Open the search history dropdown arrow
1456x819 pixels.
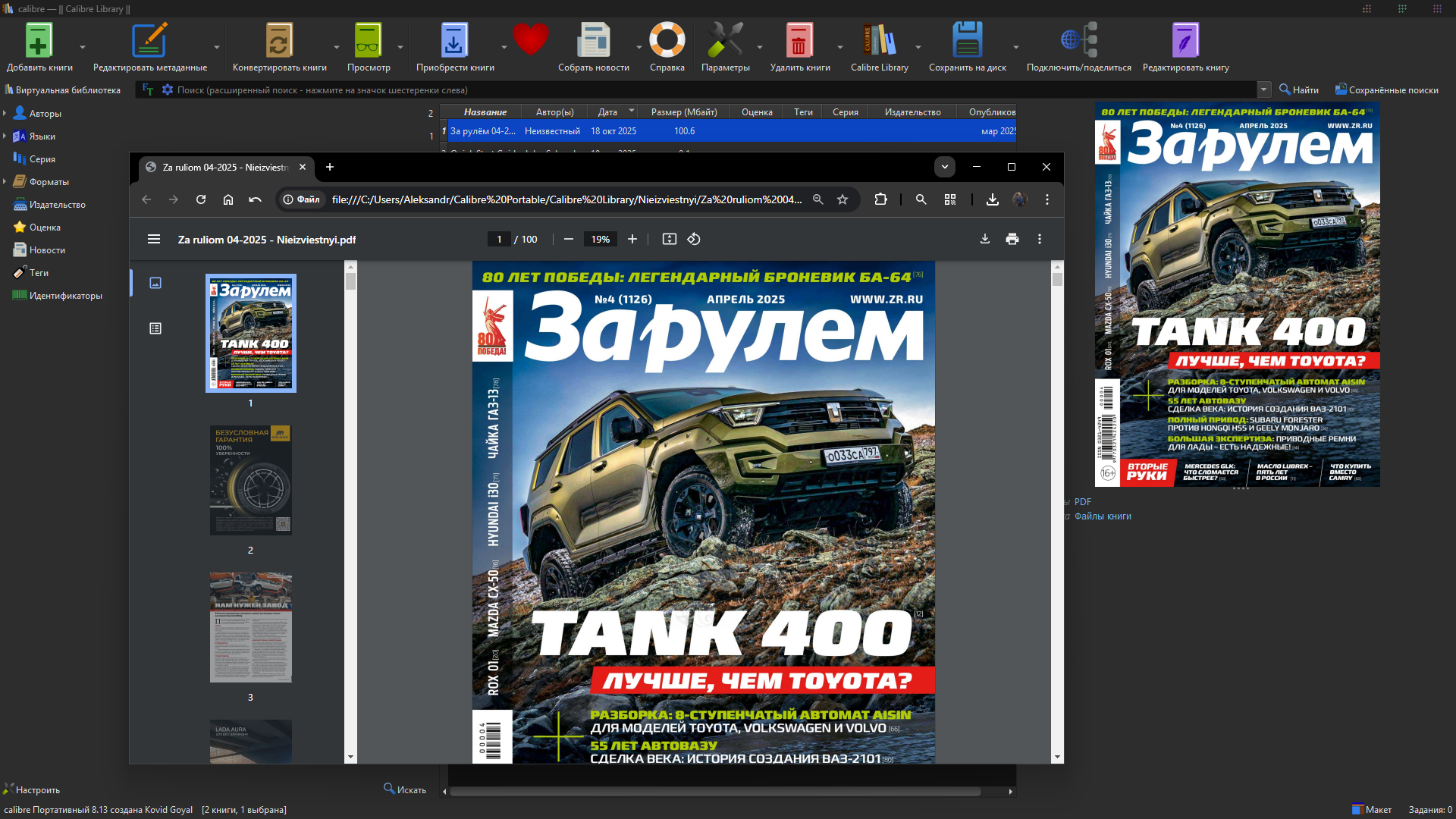coord(1263,90)
